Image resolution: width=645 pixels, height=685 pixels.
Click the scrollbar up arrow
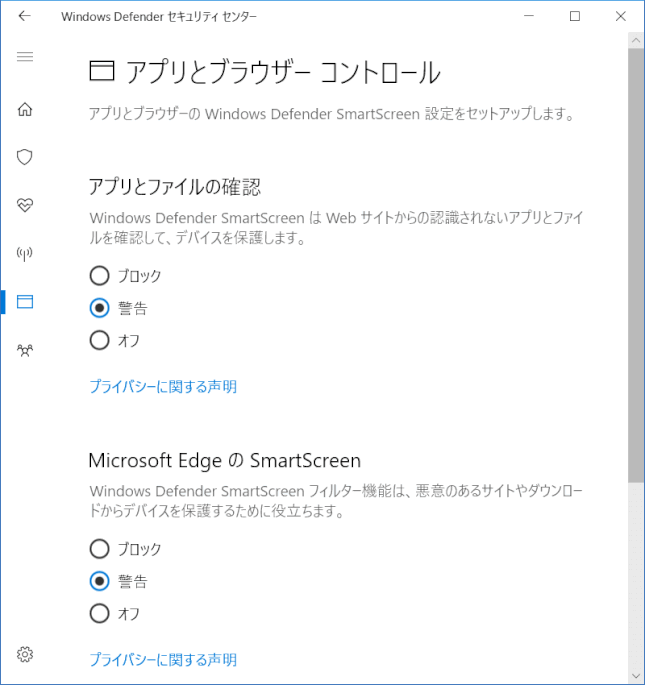coord(636,40)
